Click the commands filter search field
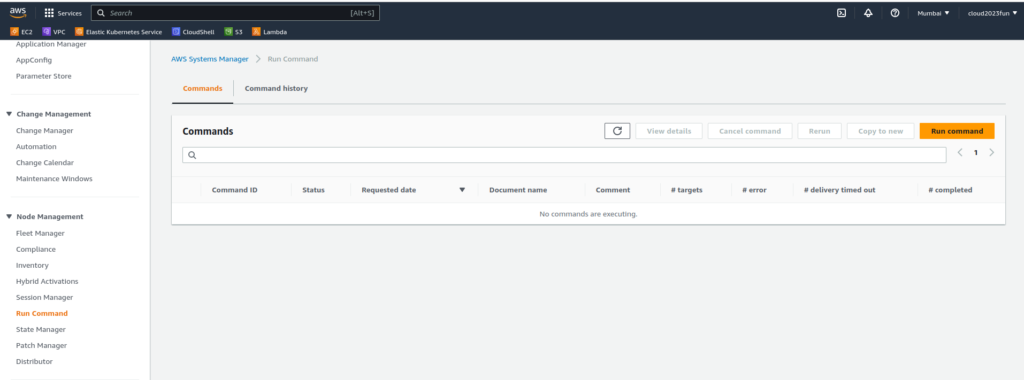Screen dimensions: 1024x380 click(x=564, y=155)
